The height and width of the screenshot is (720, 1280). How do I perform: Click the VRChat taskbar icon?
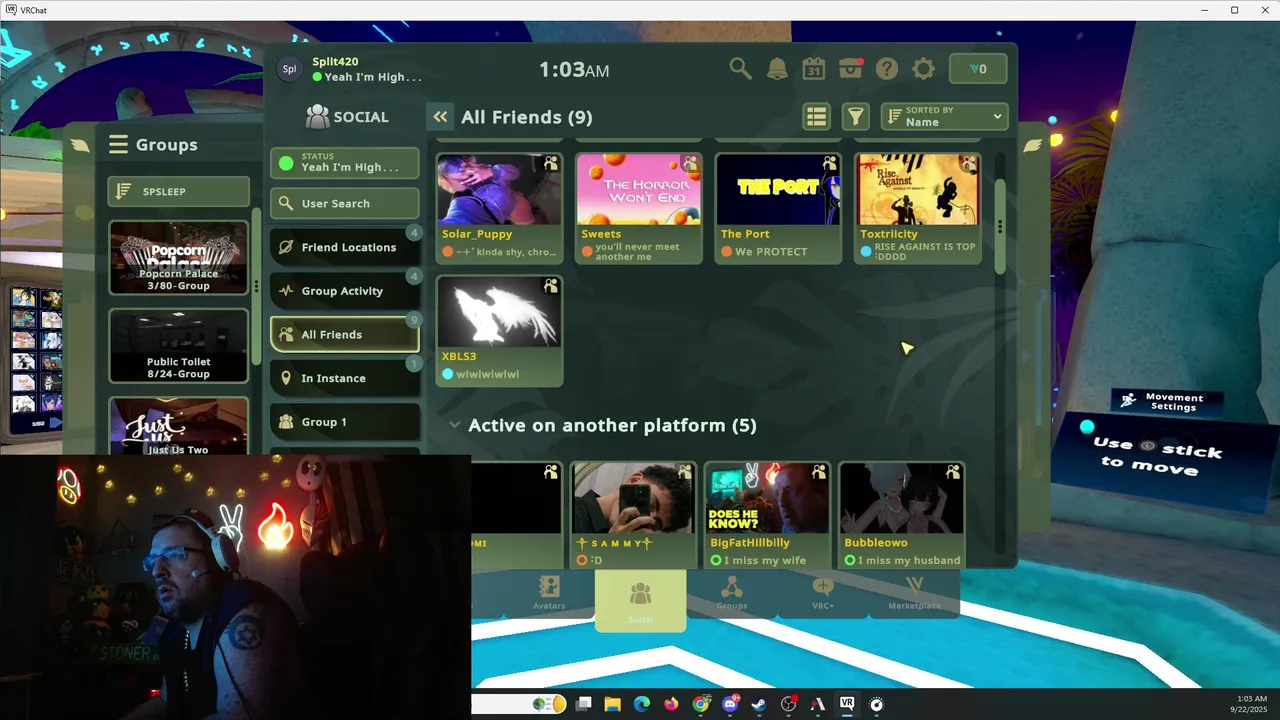click(847, 704)
